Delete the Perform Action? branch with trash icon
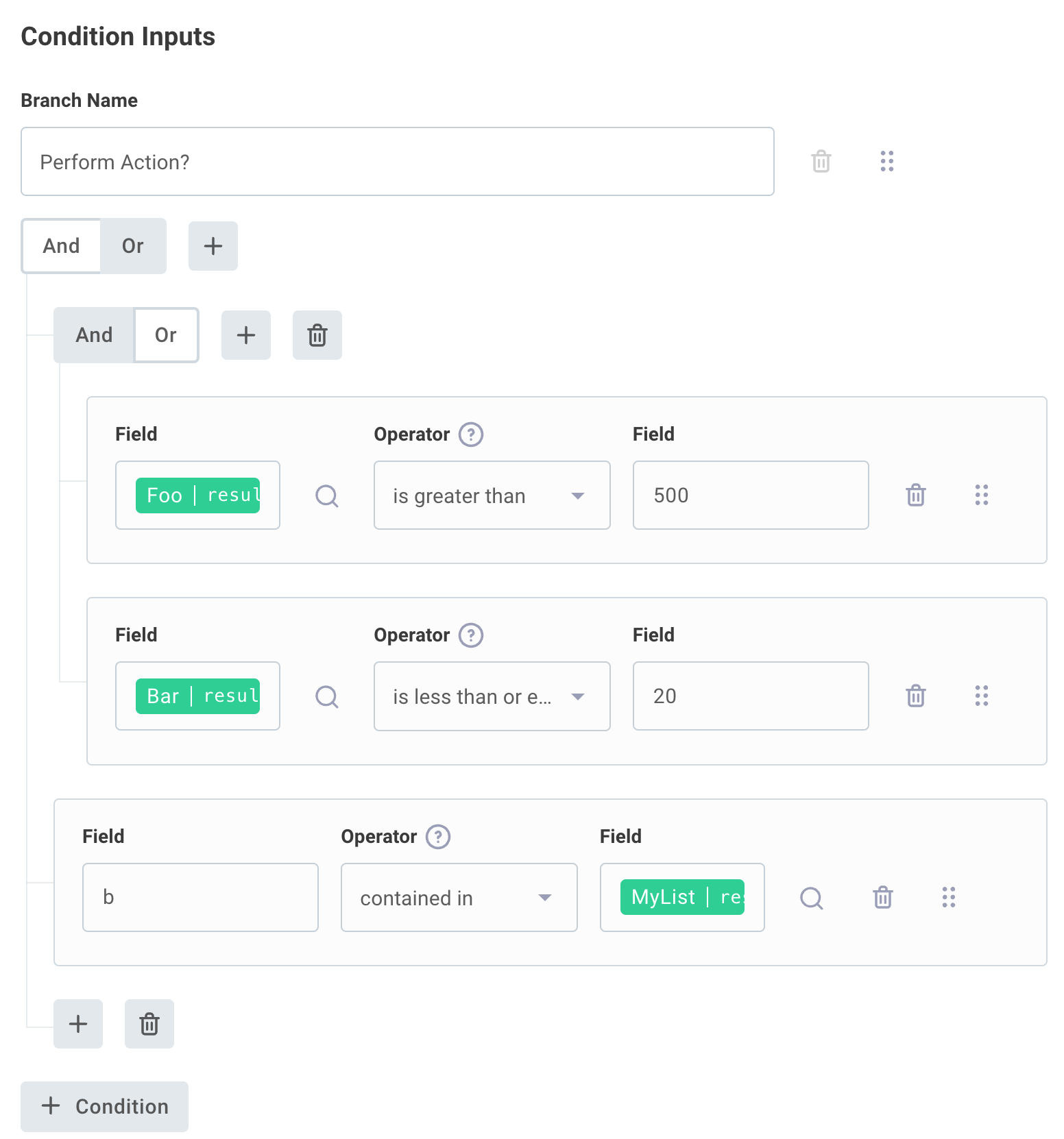The image size is (1064, 1139). (x=821, y=162)
